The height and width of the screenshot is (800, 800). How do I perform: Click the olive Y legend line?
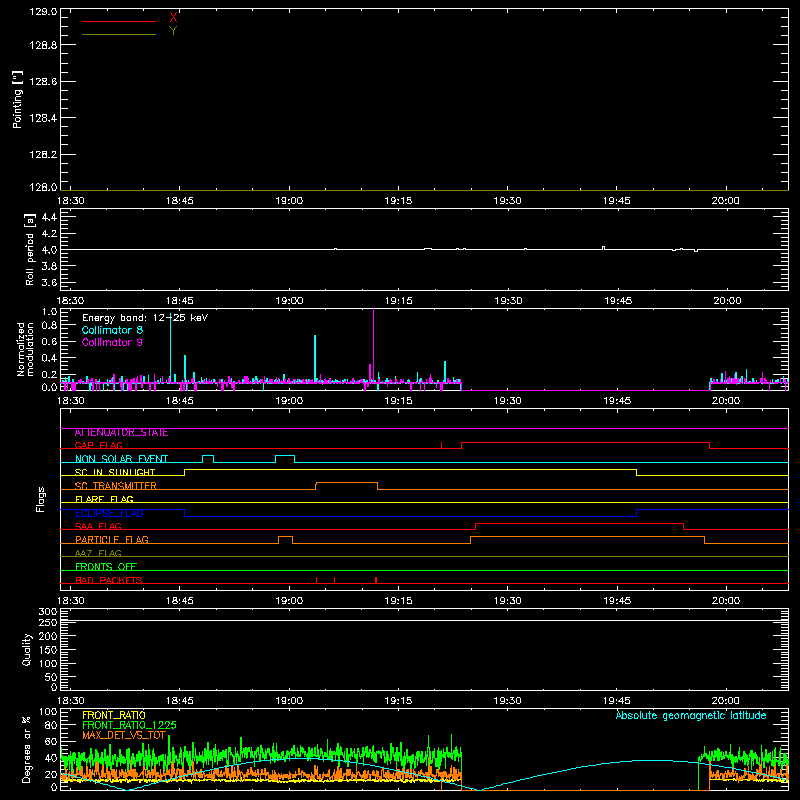(119, 34)
